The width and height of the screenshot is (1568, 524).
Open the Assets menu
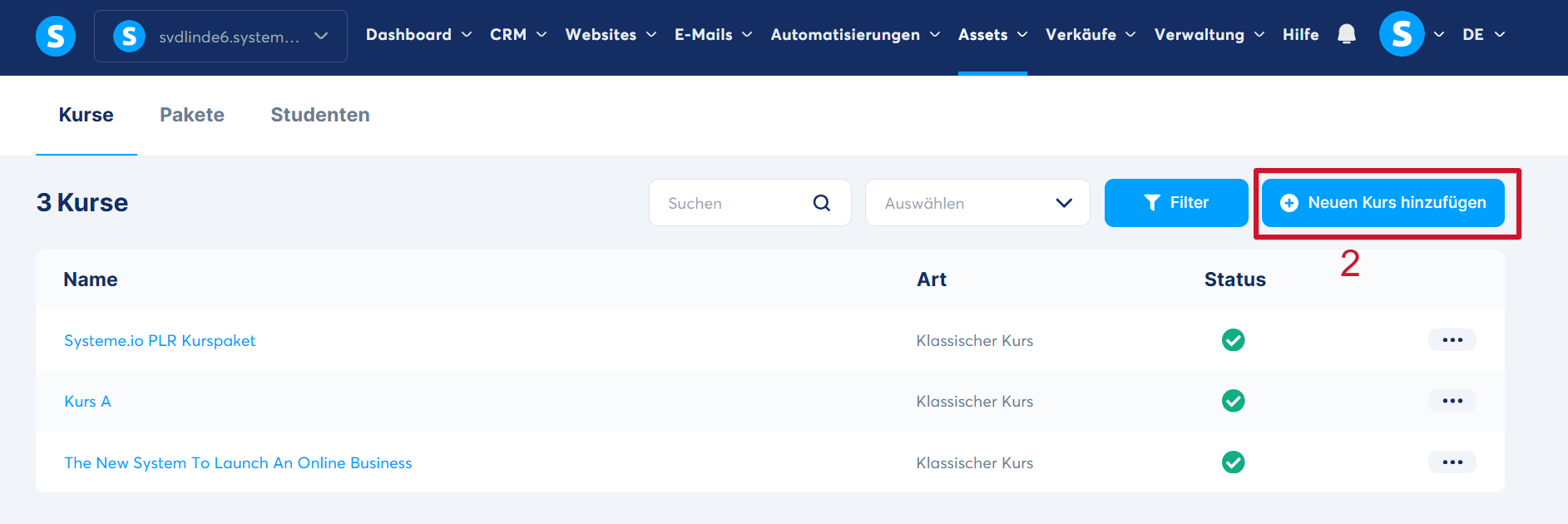[x=992, y=35]
